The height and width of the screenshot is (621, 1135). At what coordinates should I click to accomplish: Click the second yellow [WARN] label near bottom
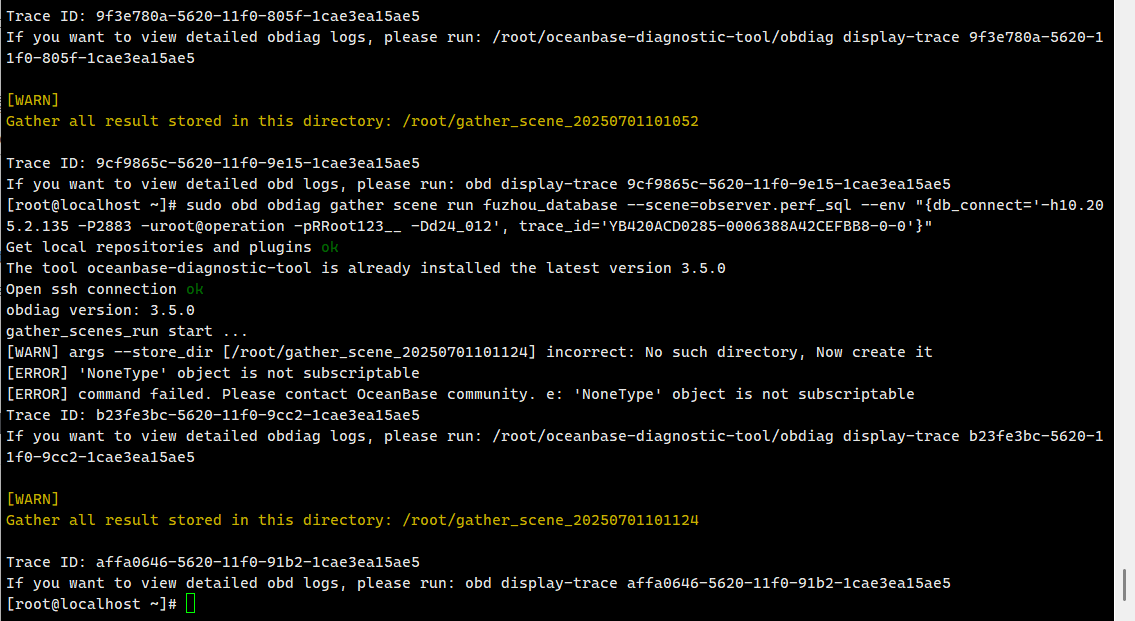pos(33,499)
